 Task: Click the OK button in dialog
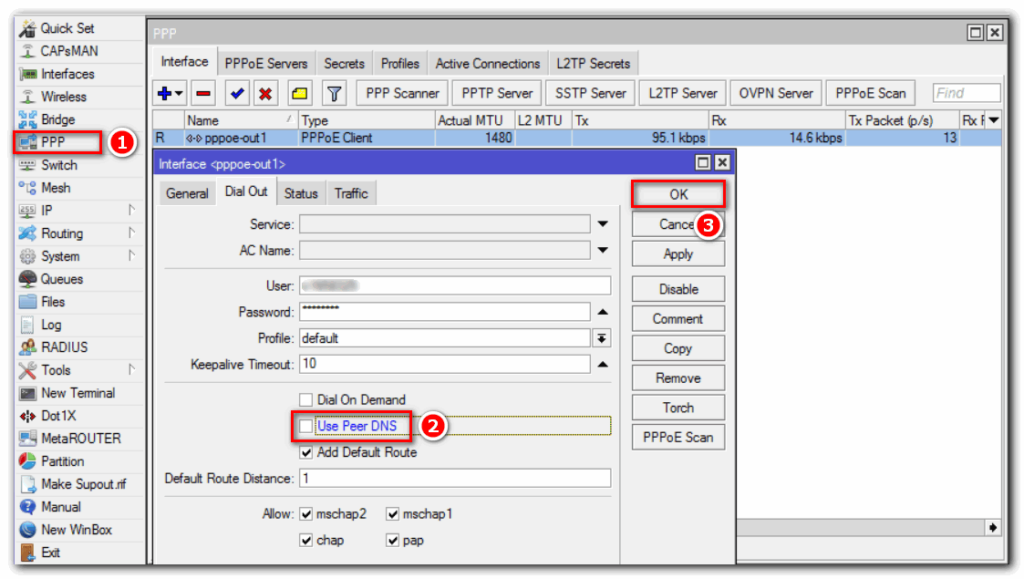(678, 194)
